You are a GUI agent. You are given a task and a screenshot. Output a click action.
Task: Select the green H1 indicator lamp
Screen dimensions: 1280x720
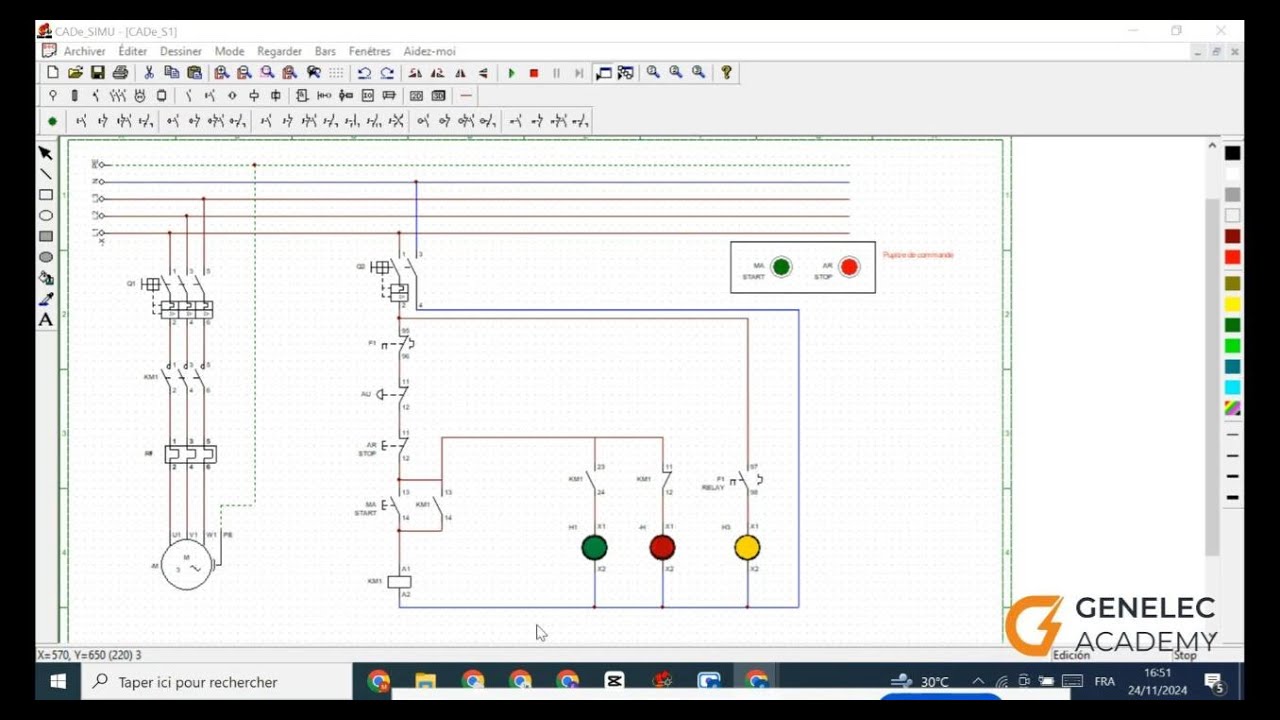[x=594, y=547]
